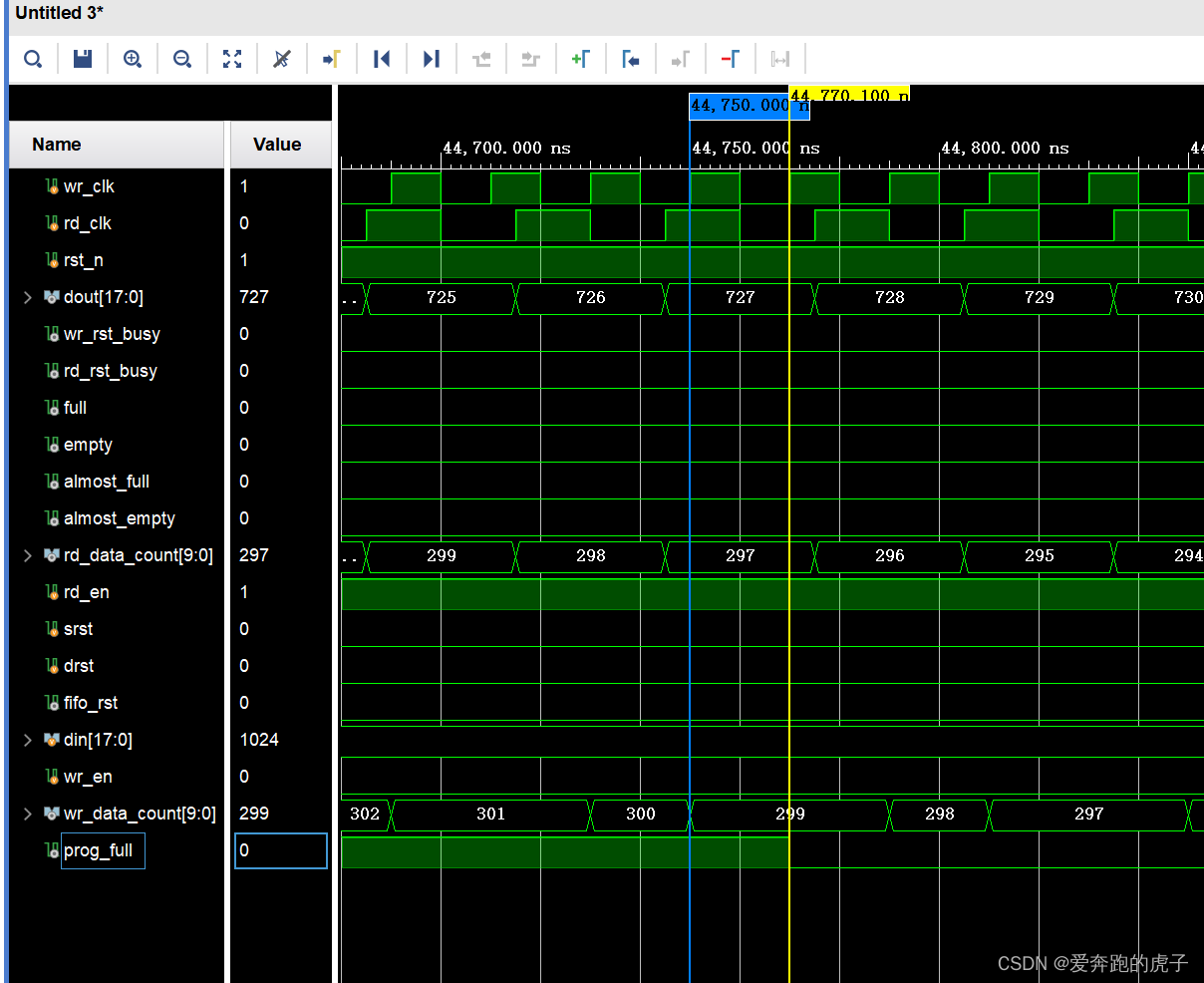Select the wr_en signal
This screenshot has width=1204, height=983.
pos(88,777)
